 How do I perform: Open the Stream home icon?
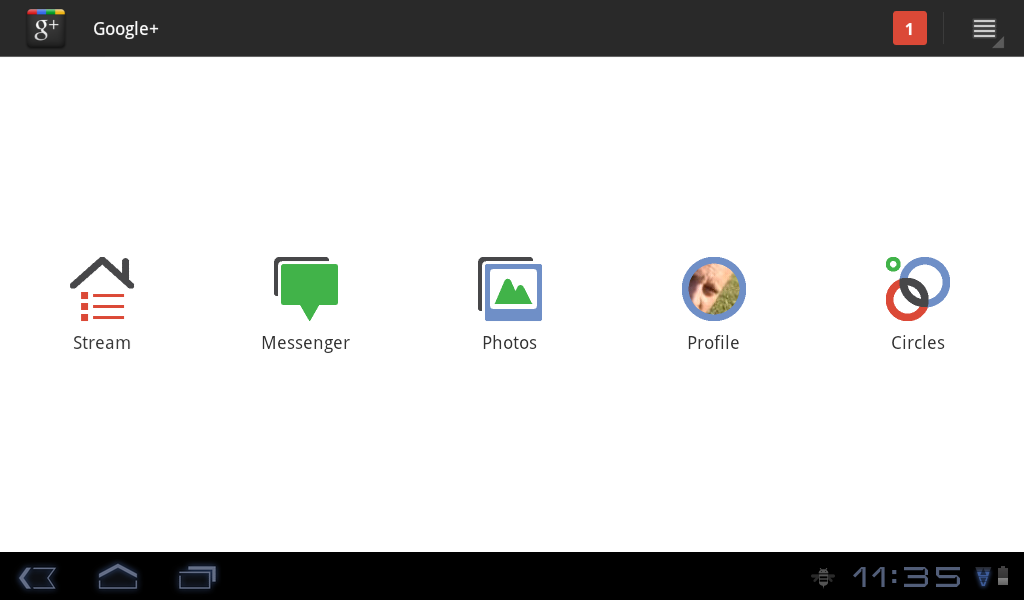[102, 289]
